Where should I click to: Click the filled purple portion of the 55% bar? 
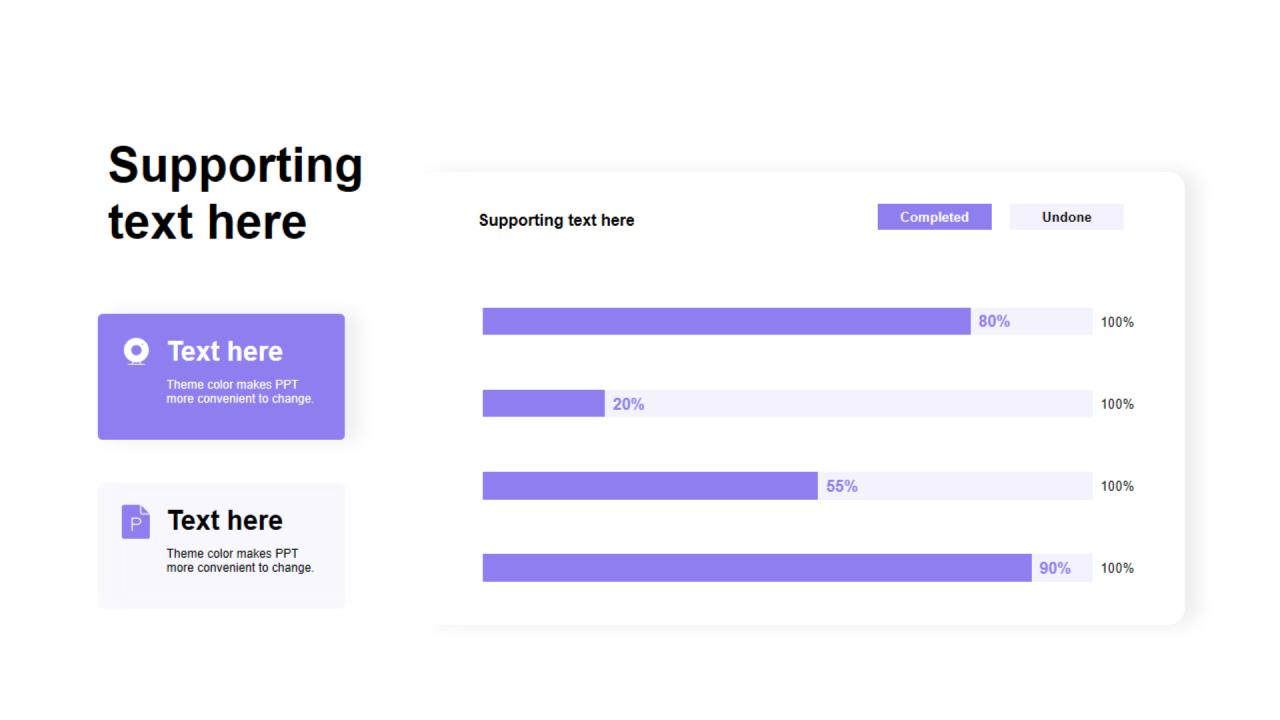point(650,486)
